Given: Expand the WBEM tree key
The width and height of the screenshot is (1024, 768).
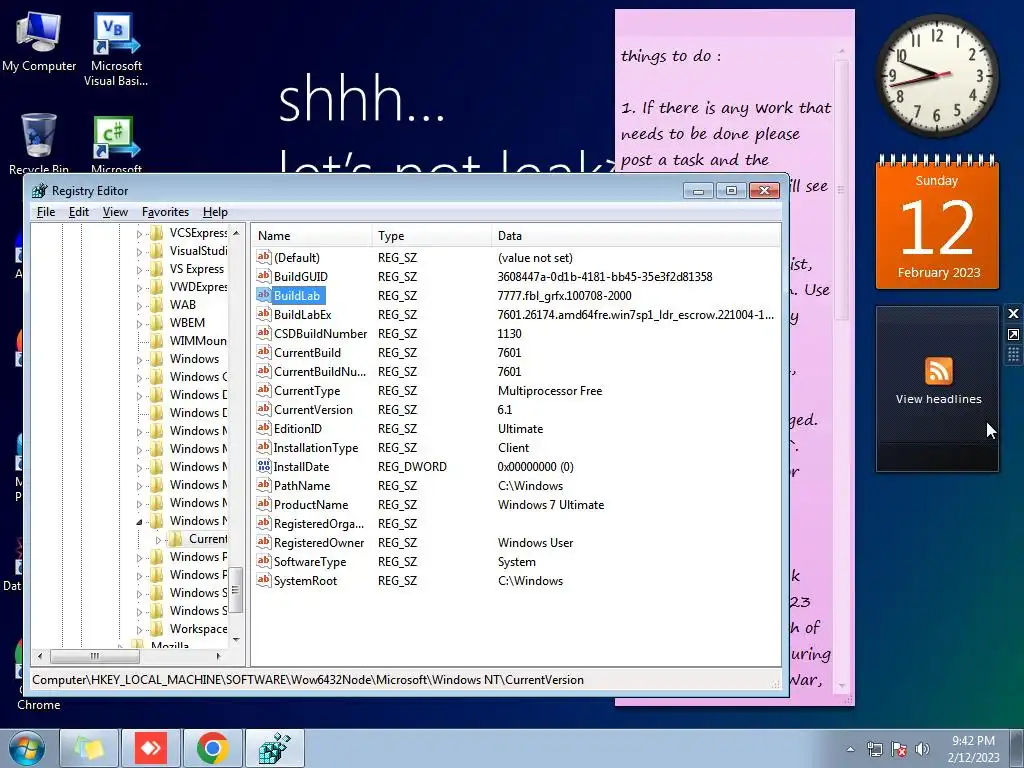Looking at the screenshot, I should [x=139, y=323].
